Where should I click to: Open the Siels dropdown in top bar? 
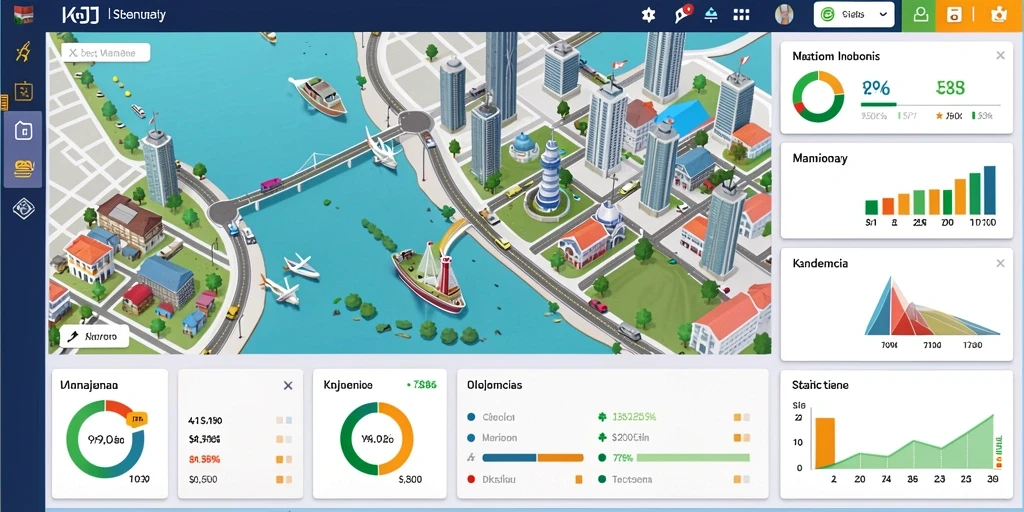(854, 14)
